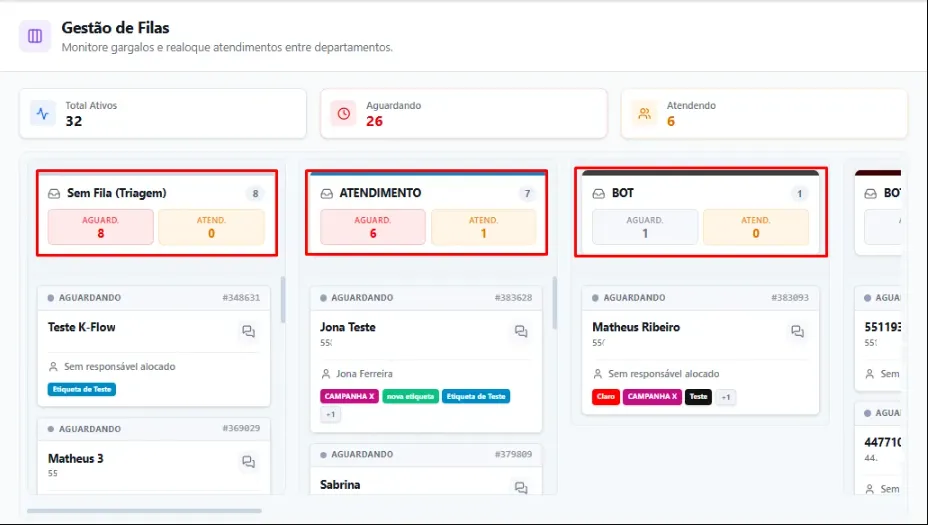Viewport: 928px width, 525px height.
Task: Click the pulse icon in Total Ativos
Action: [x=43, y=114]
